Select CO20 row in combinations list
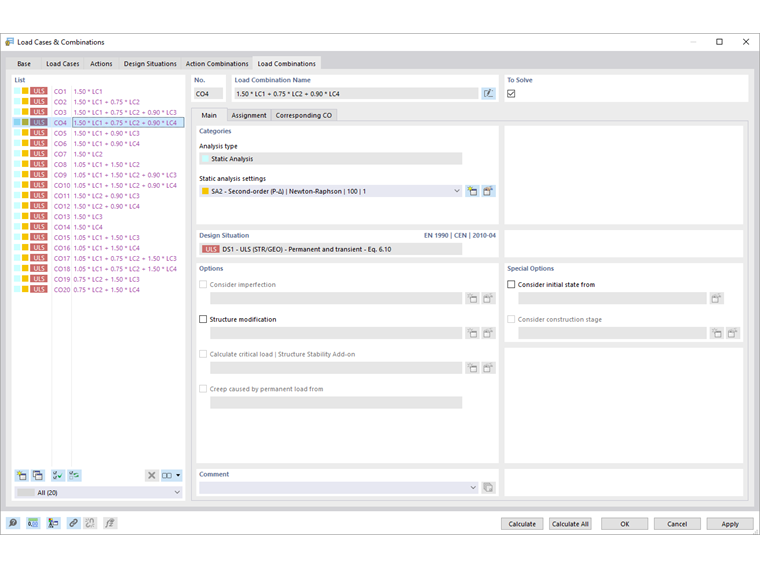Screen dimensions: 760x569 [x=98, y=289]
